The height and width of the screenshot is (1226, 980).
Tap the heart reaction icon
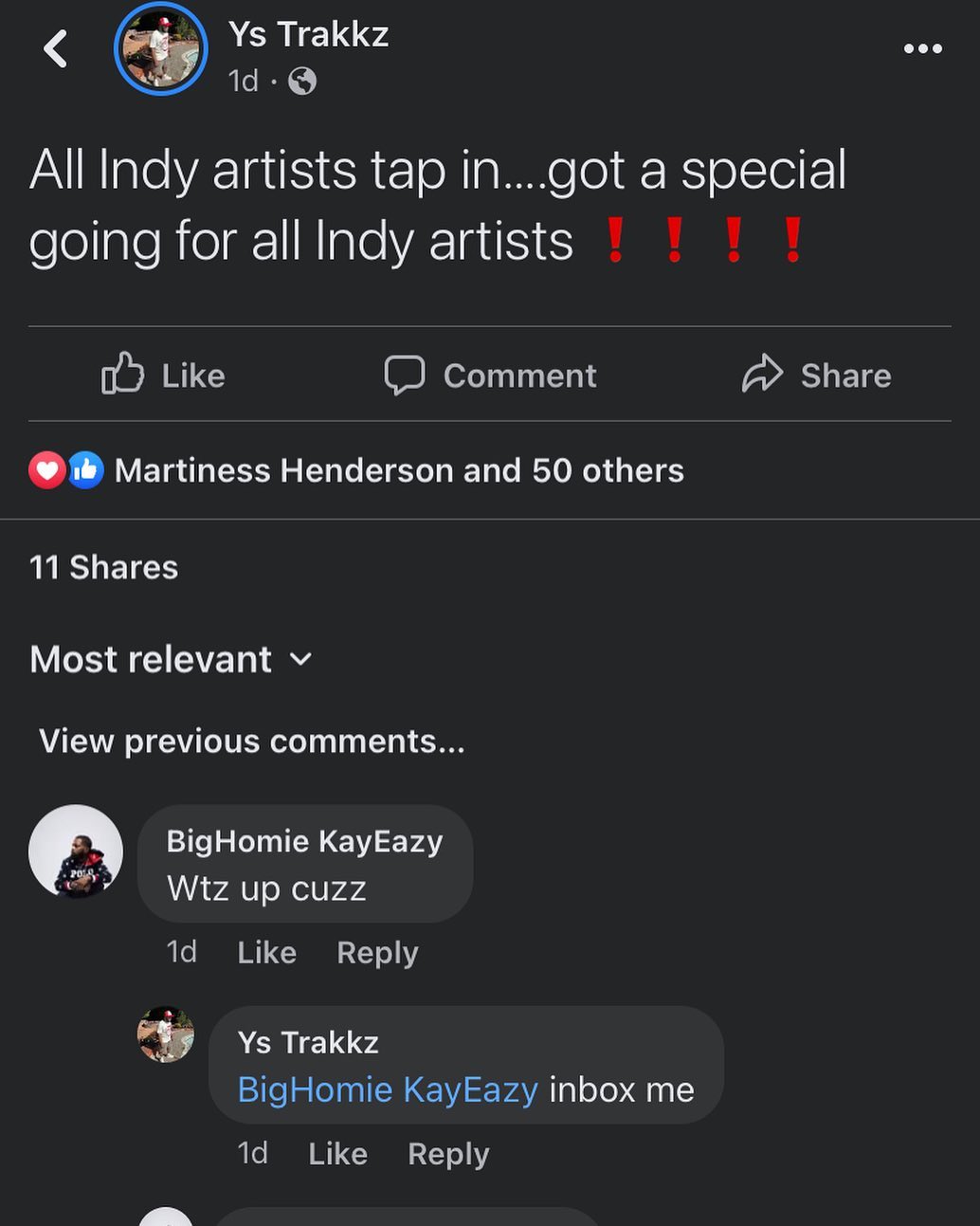pyautogui.click(x=47, y=470)
